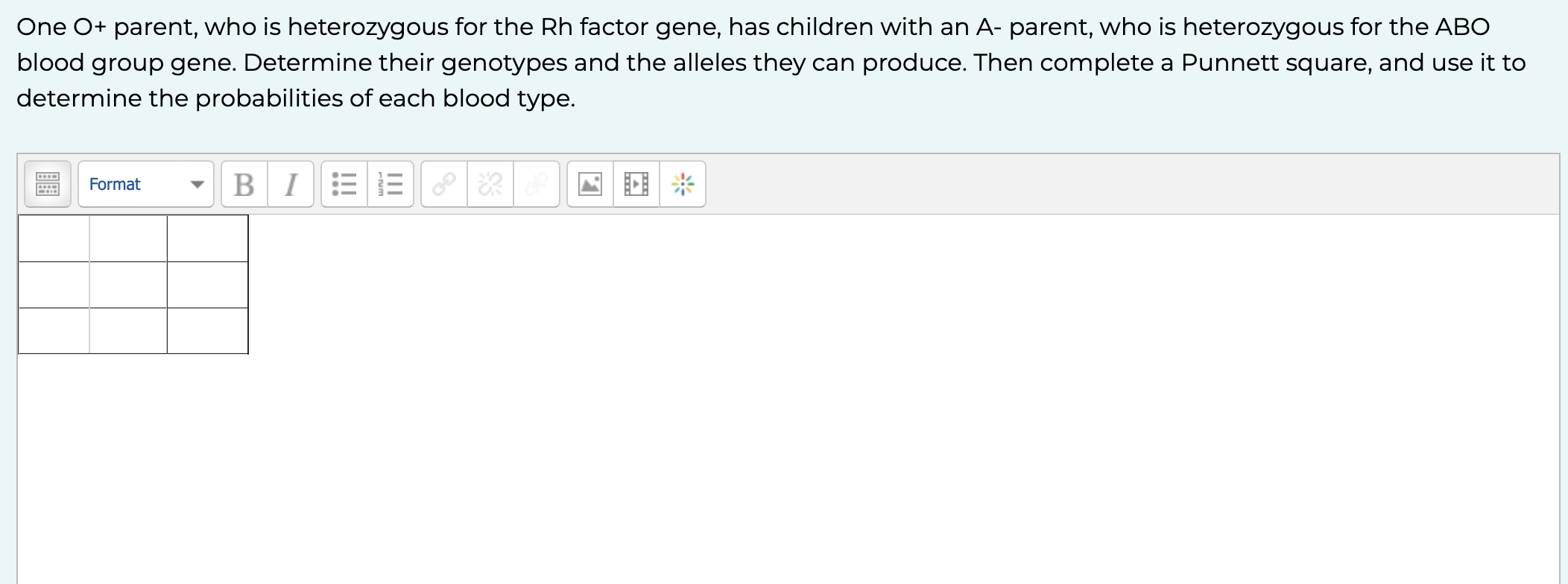Toggle italic formatting
Viewport: 1568px width, 584px height.
point(291,184)
